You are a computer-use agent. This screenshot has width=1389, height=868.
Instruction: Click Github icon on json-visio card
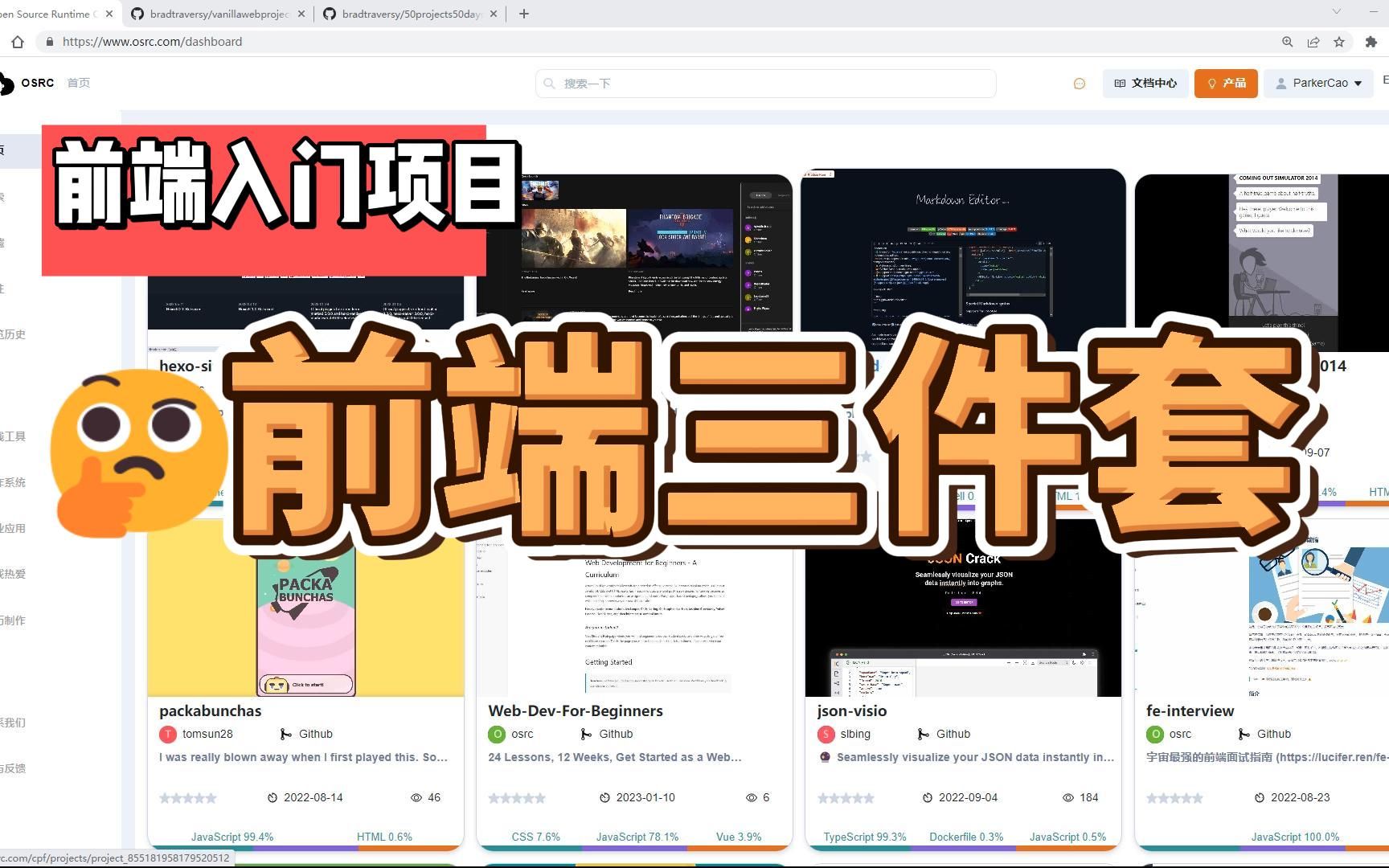point(923,734)
